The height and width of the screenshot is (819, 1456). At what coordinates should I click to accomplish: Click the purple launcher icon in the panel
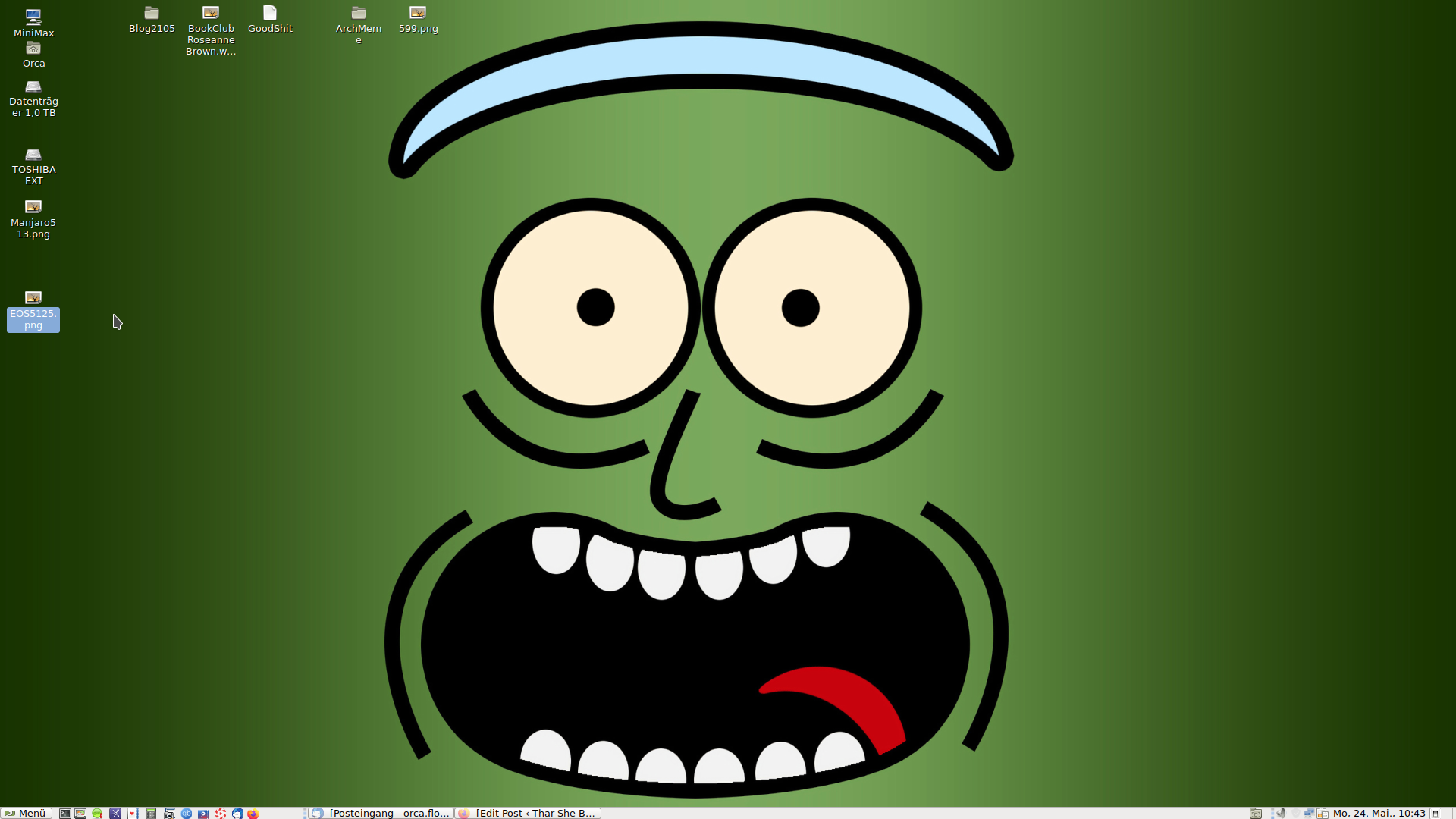[x=115, y=813]
